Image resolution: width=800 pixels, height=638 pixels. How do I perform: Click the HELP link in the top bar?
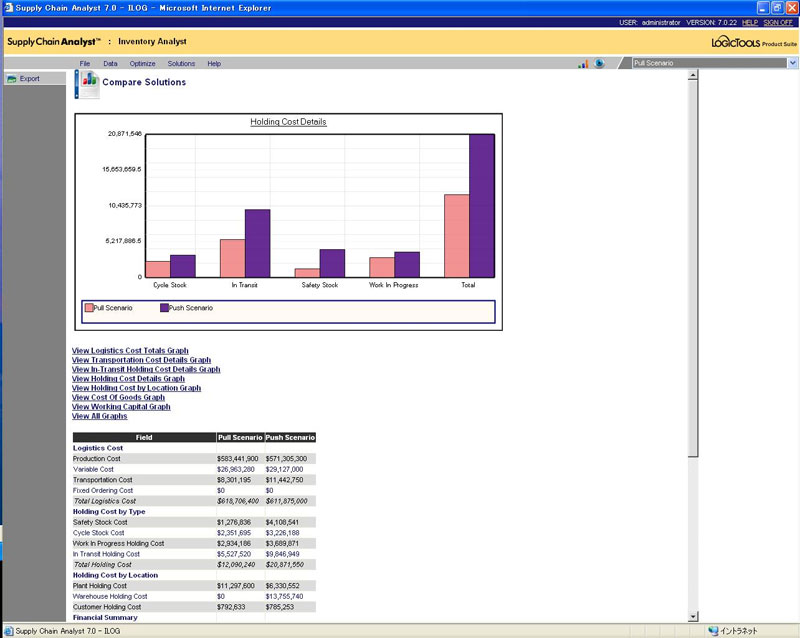(749, 22)
